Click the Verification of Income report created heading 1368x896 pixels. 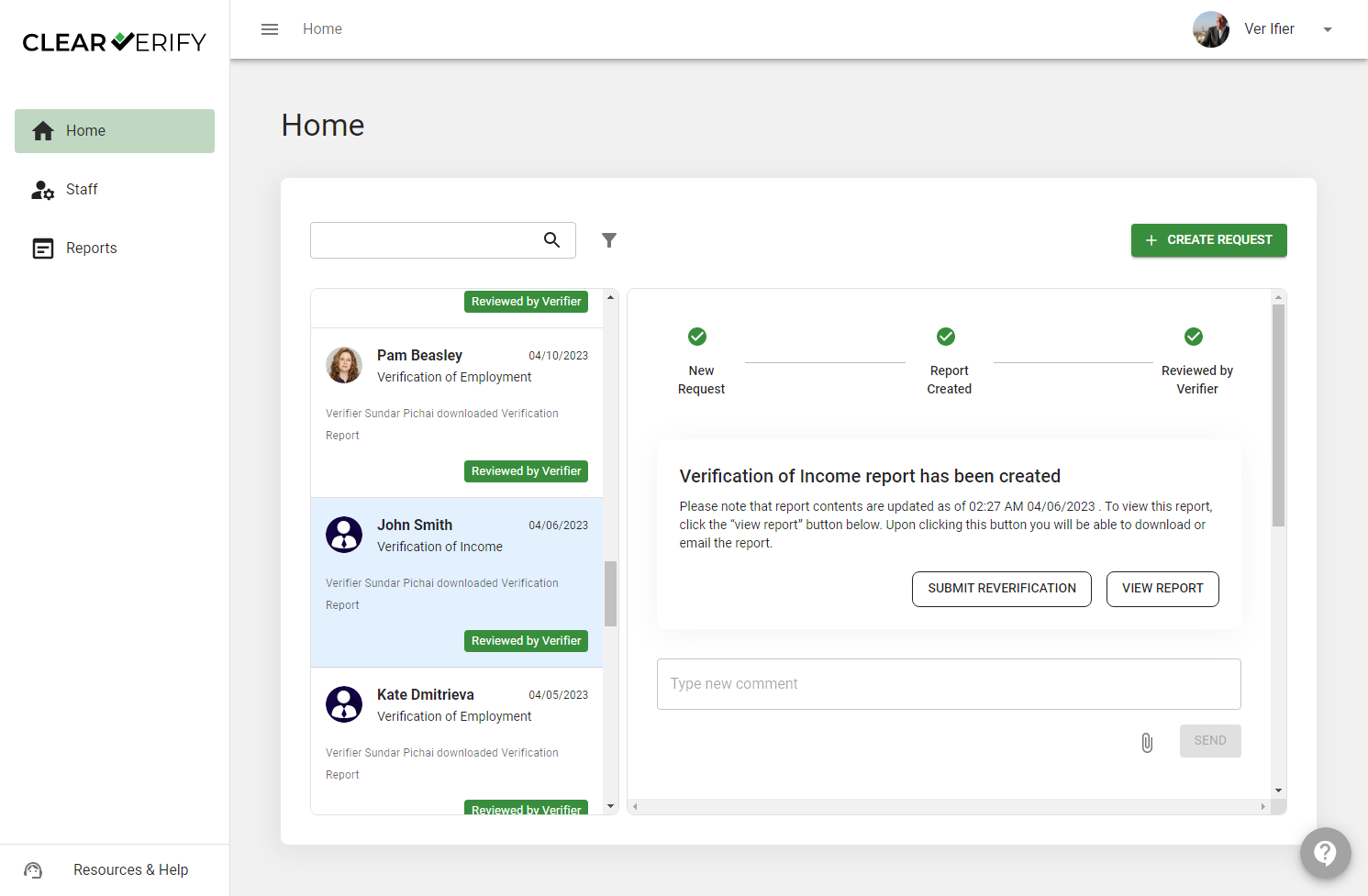[x=870, y=477]
